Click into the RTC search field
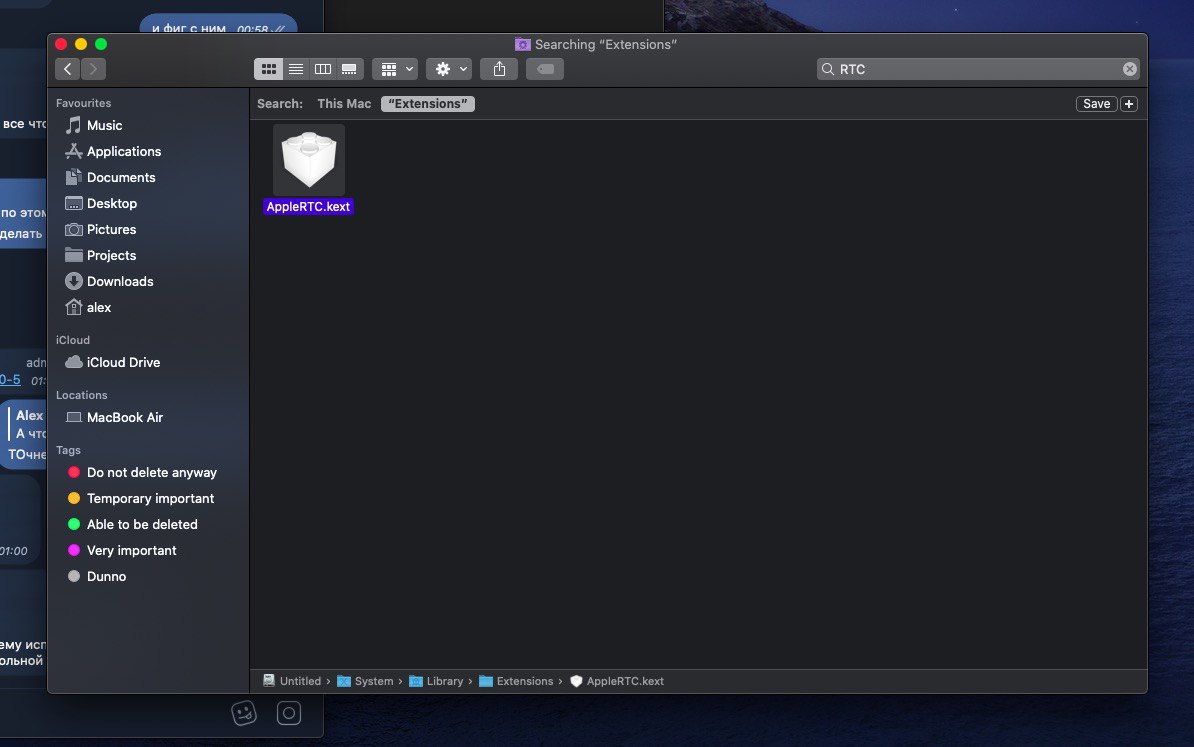 [x=978, y=69]
